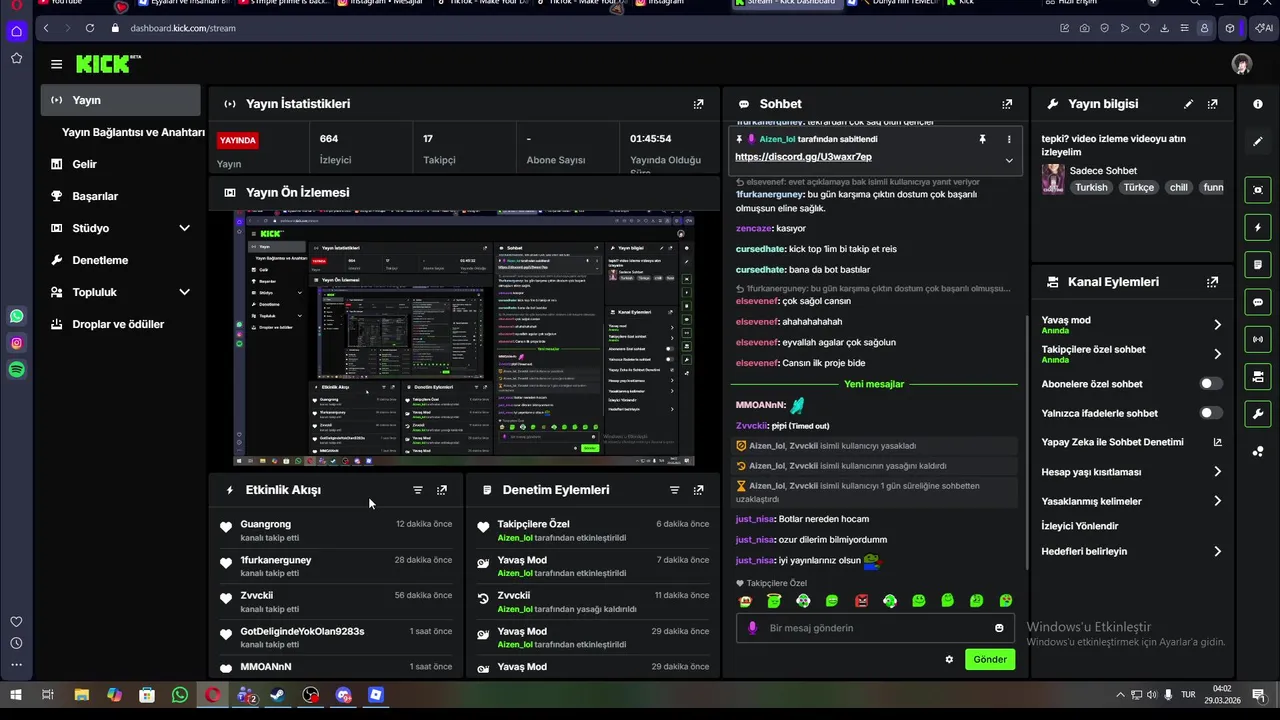Screen dimensions: 1280x720
Task: Insert the angry red emote
Action: [x=861, y=601]
